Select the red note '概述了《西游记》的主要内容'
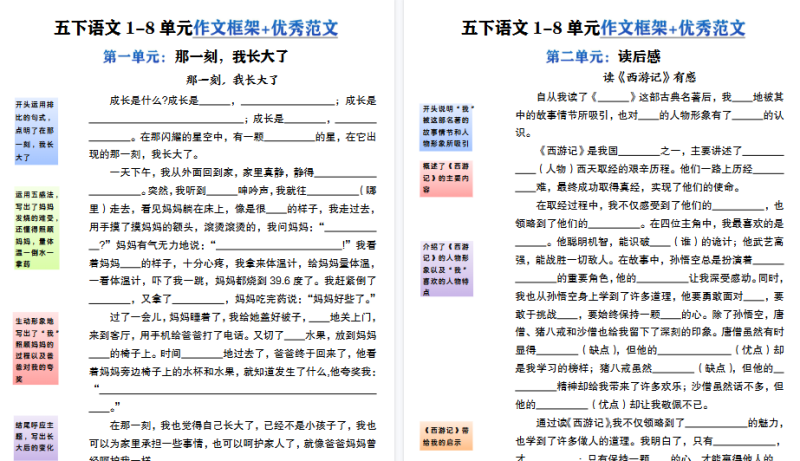Viewport: 800px width, 461px height. coord(446,178)
